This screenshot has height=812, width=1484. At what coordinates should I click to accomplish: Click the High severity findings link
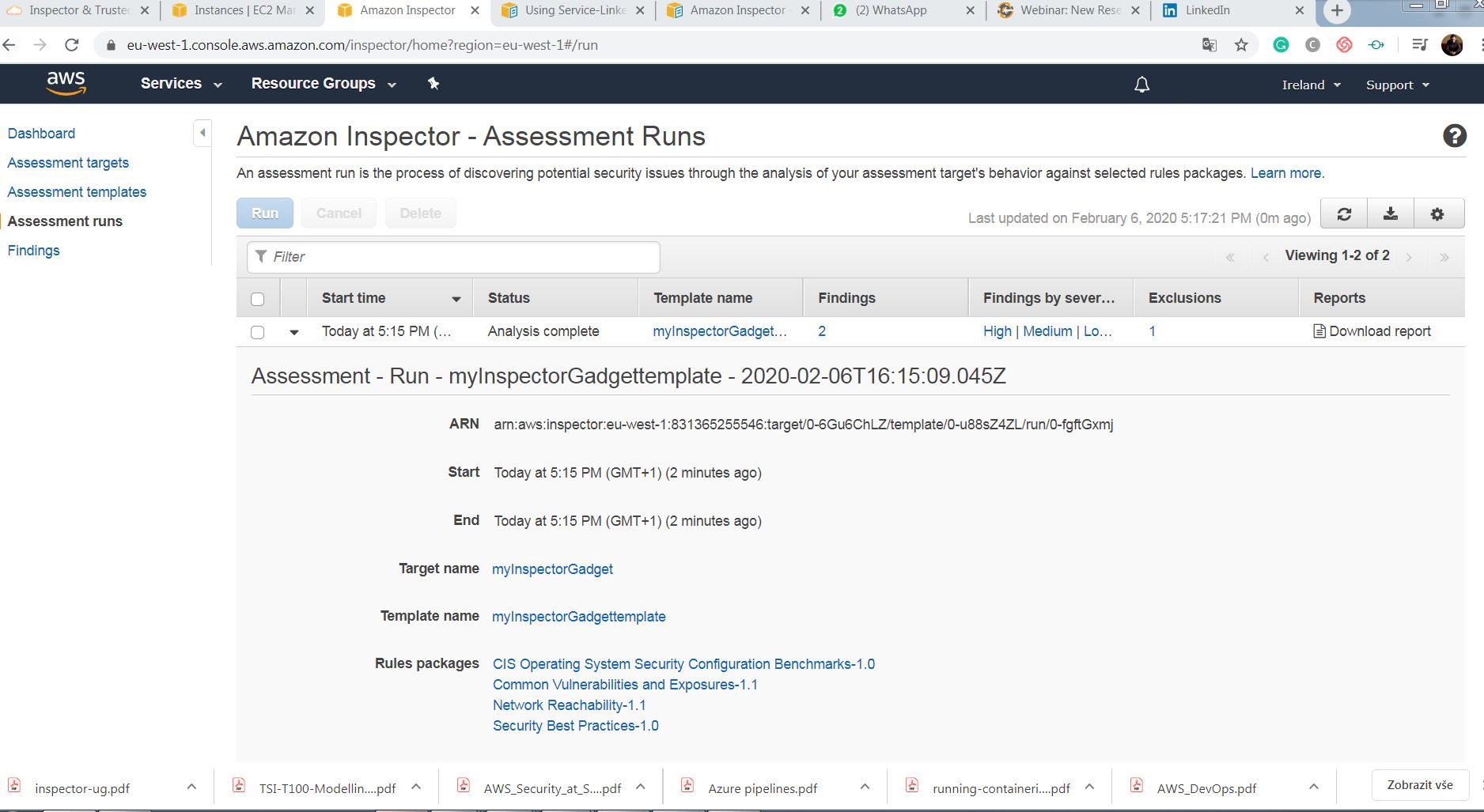(997, 331)
